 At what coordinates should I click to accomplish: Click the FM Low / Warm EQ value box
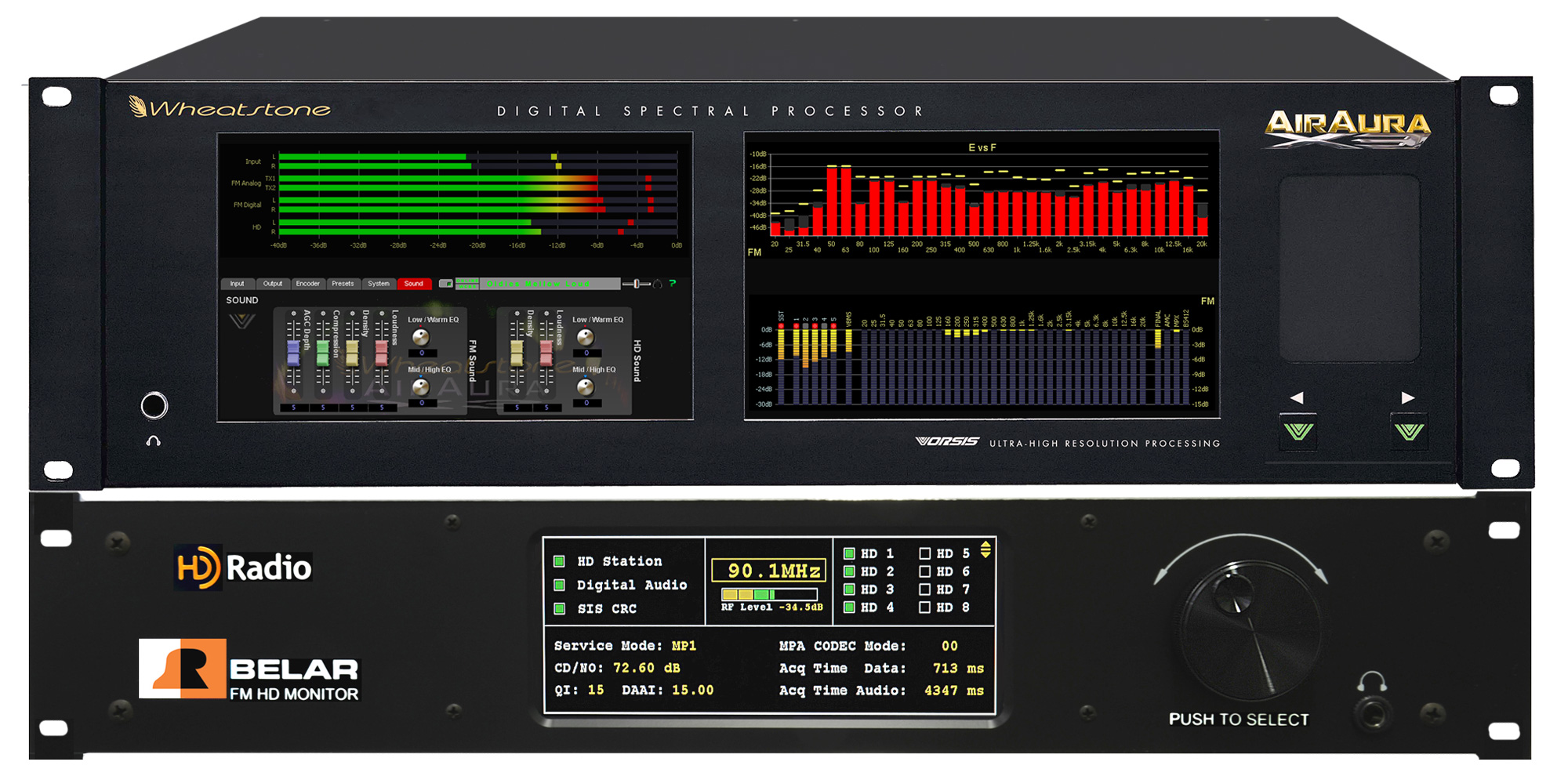pyautogui.click(x=422, y=354)
